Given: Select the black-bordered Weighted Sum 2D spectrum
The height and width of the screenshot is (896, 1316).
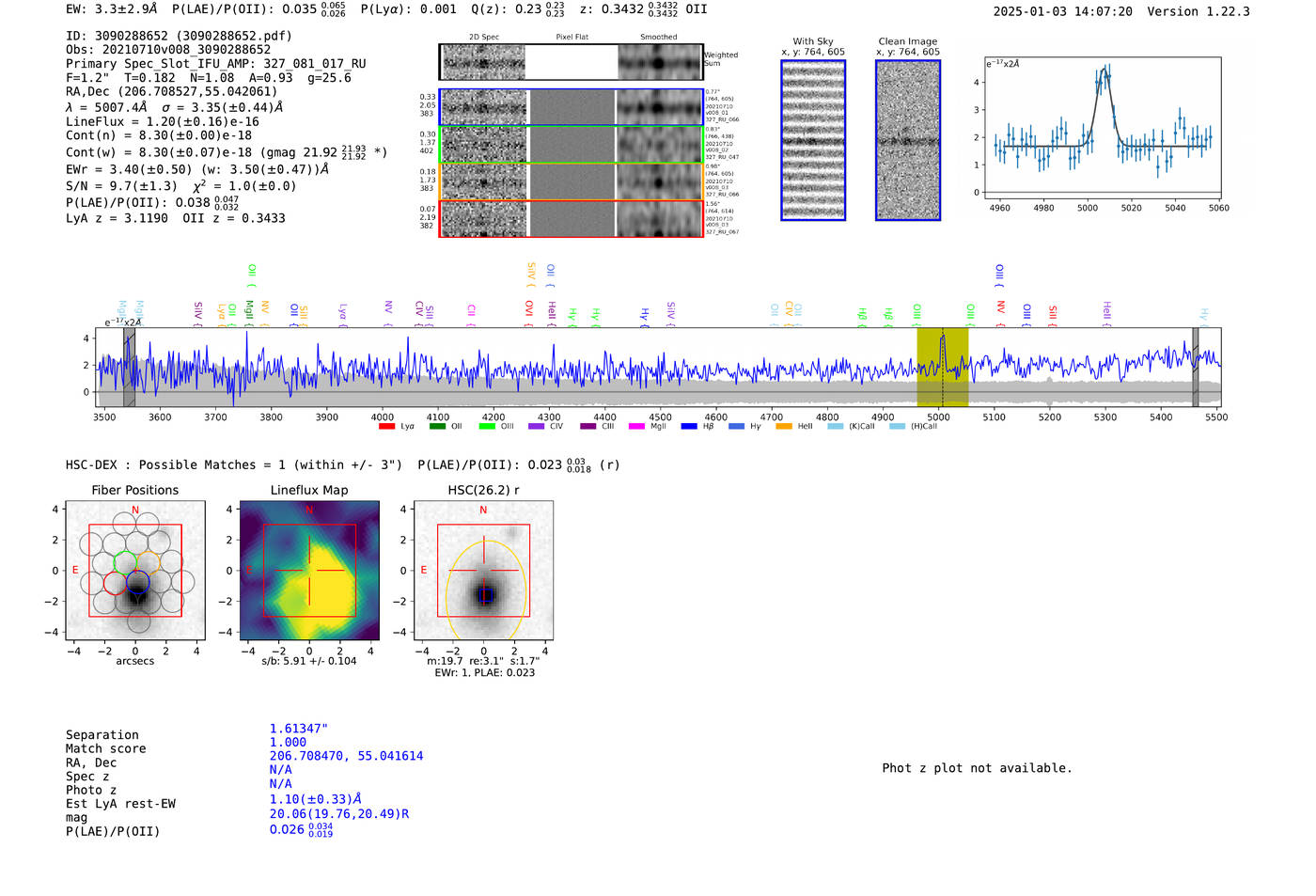Looking at the screenshot, I should [x=572, y=62].
